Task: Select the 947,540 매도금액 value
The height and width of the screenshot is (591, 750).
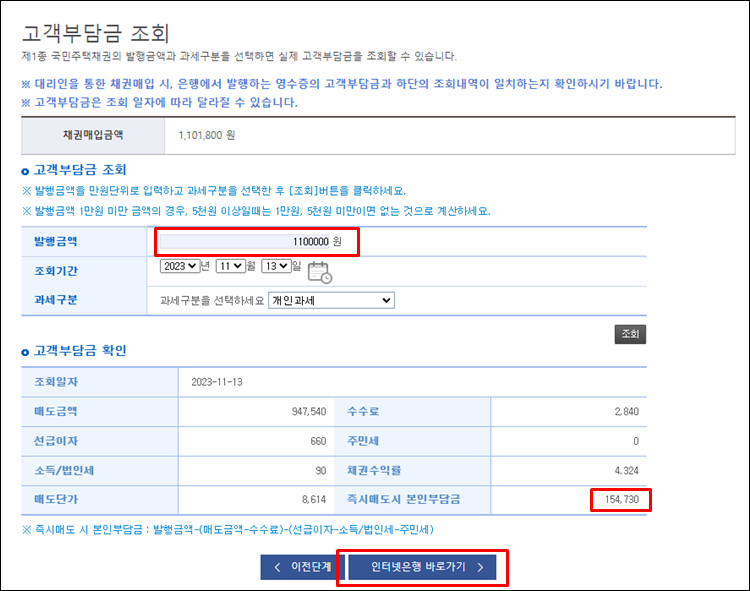Action: [x=309, y=411]
